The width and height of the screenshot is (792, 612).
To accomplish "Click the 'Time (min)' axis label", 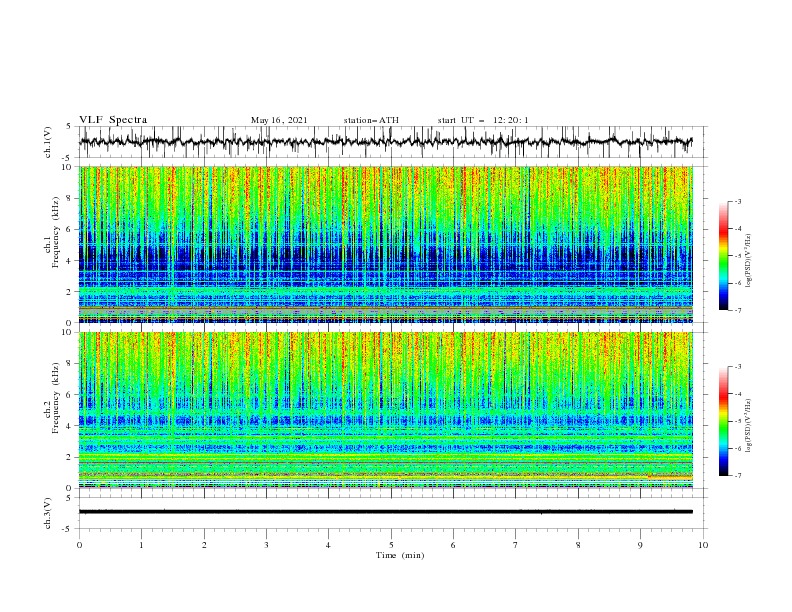I will [x=400, y=555].
